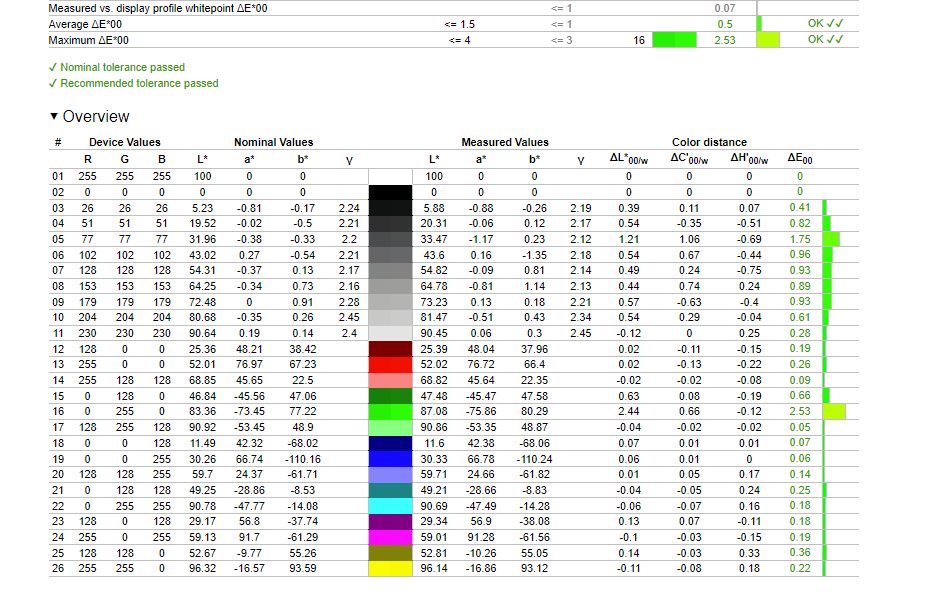Click the olive swatch in row 25

click(390, 552)
